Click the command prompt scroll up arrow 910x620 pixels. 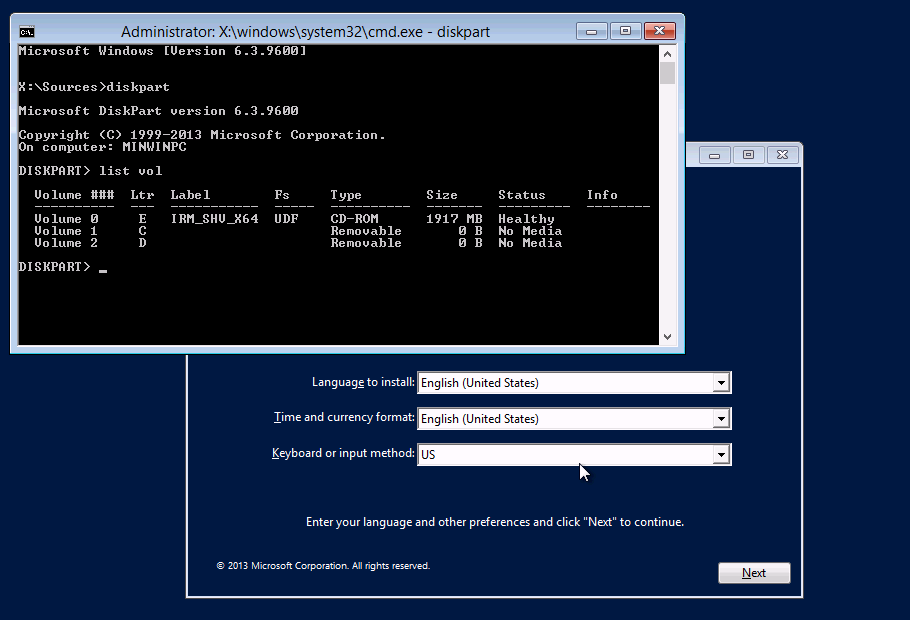coord(667,54)
